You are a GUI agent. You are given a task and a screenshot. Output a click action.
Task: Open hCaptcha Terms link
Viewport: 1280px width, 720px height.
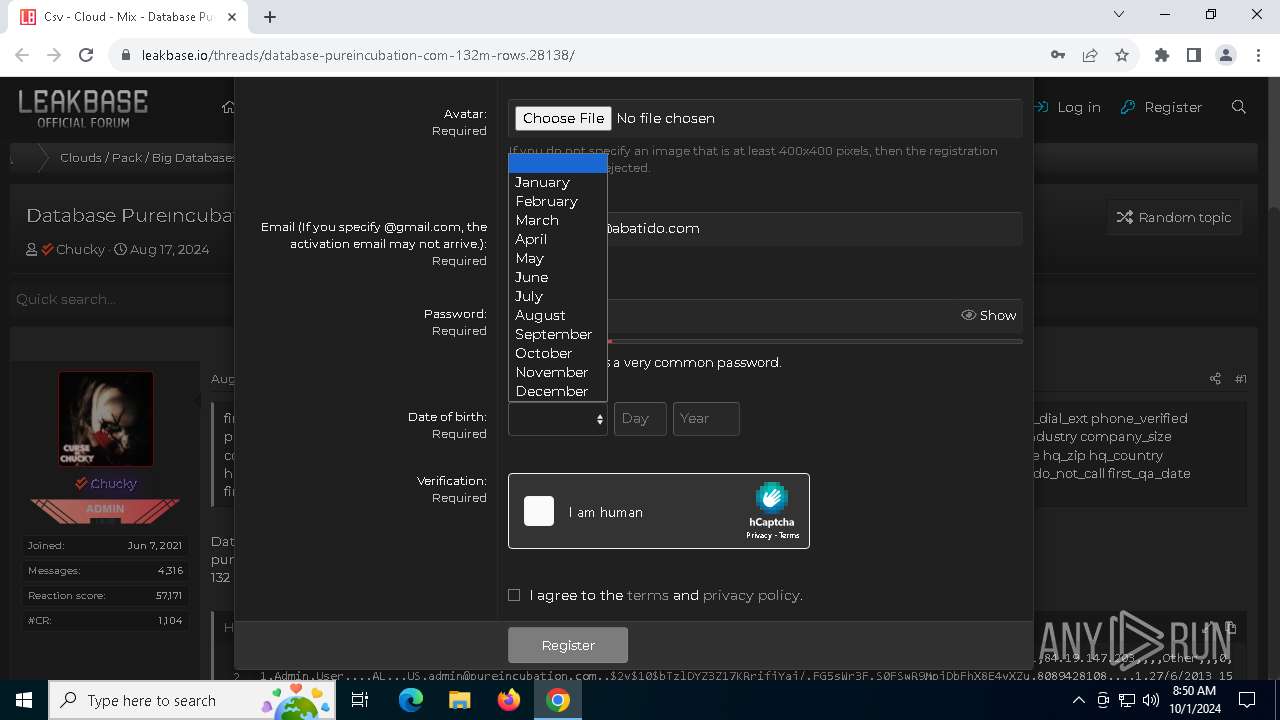[789, 536]
